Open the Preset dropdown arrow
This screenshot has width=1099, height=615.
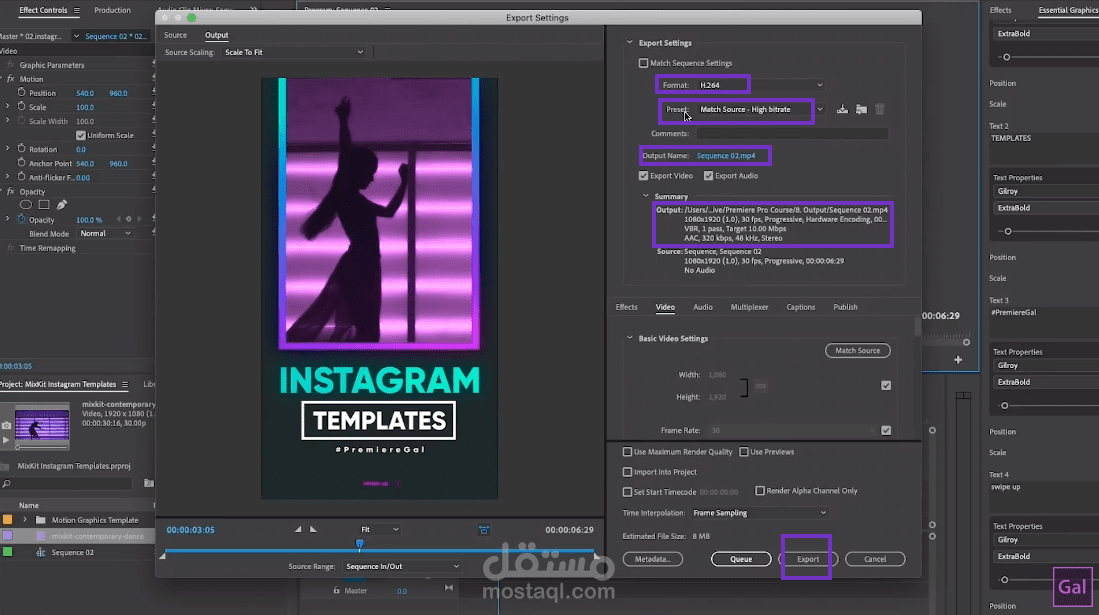tap(820, 109)
